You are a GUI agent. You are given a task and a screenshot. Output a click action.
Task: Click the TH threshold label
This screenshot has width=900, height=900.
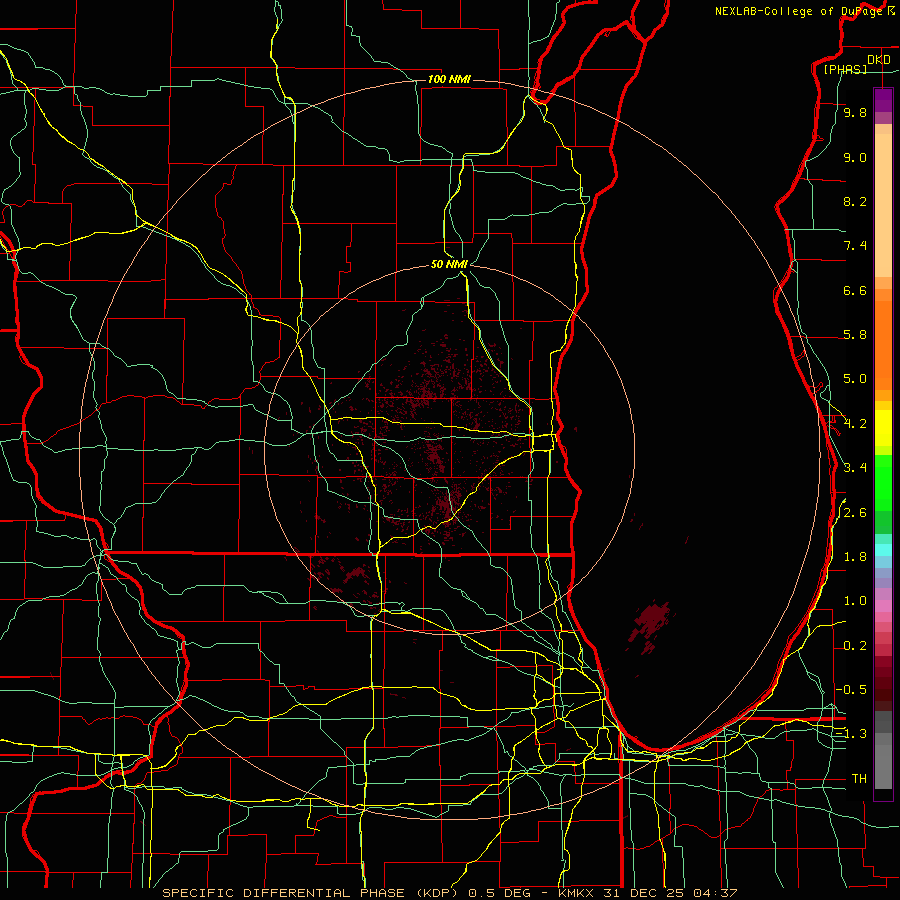pyautogui.click(x=859, y=779)
